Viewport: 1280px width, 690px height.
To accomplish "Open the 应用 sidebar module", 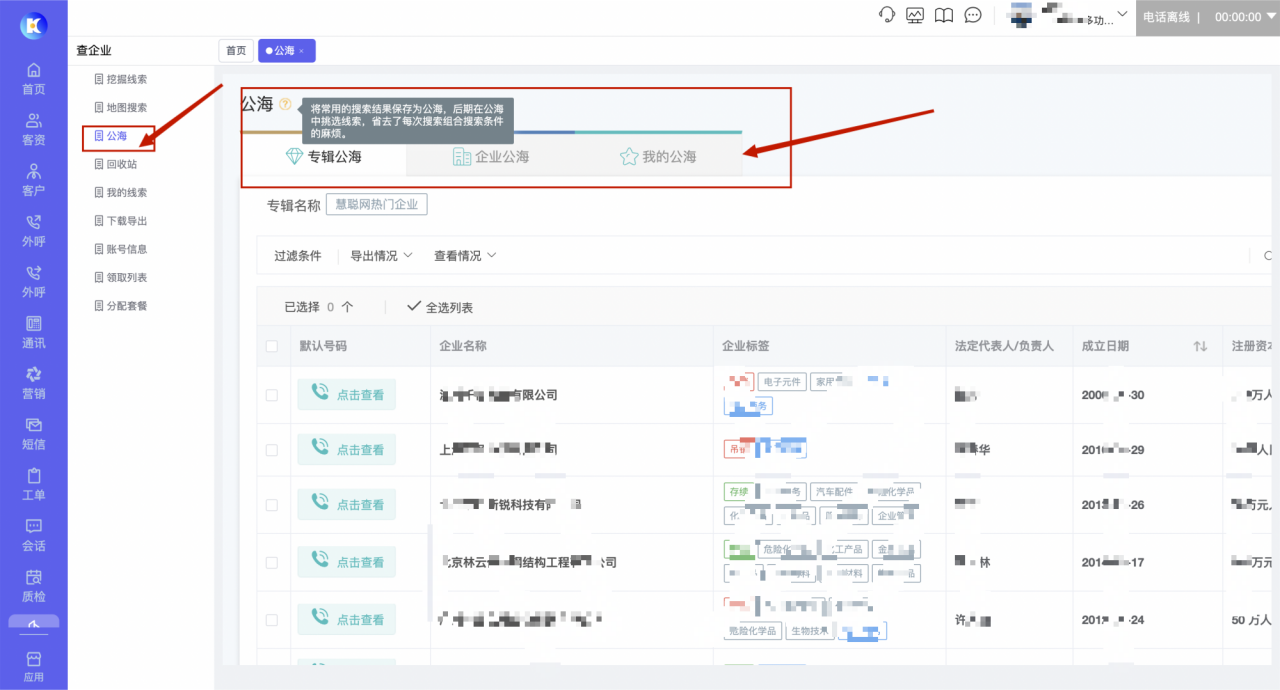I will click(34, 667).
